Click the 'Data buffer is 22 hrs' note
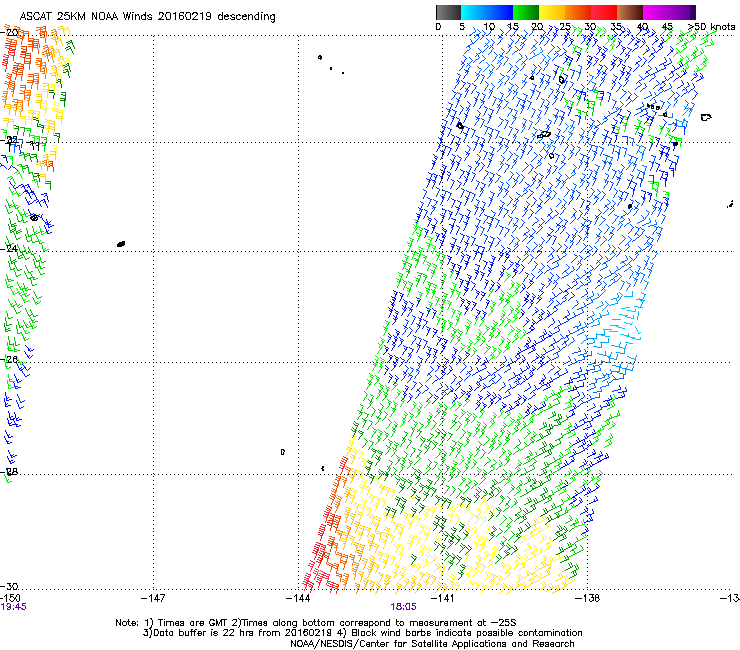This screenshot has width=740, height=650. coord(362,633)
